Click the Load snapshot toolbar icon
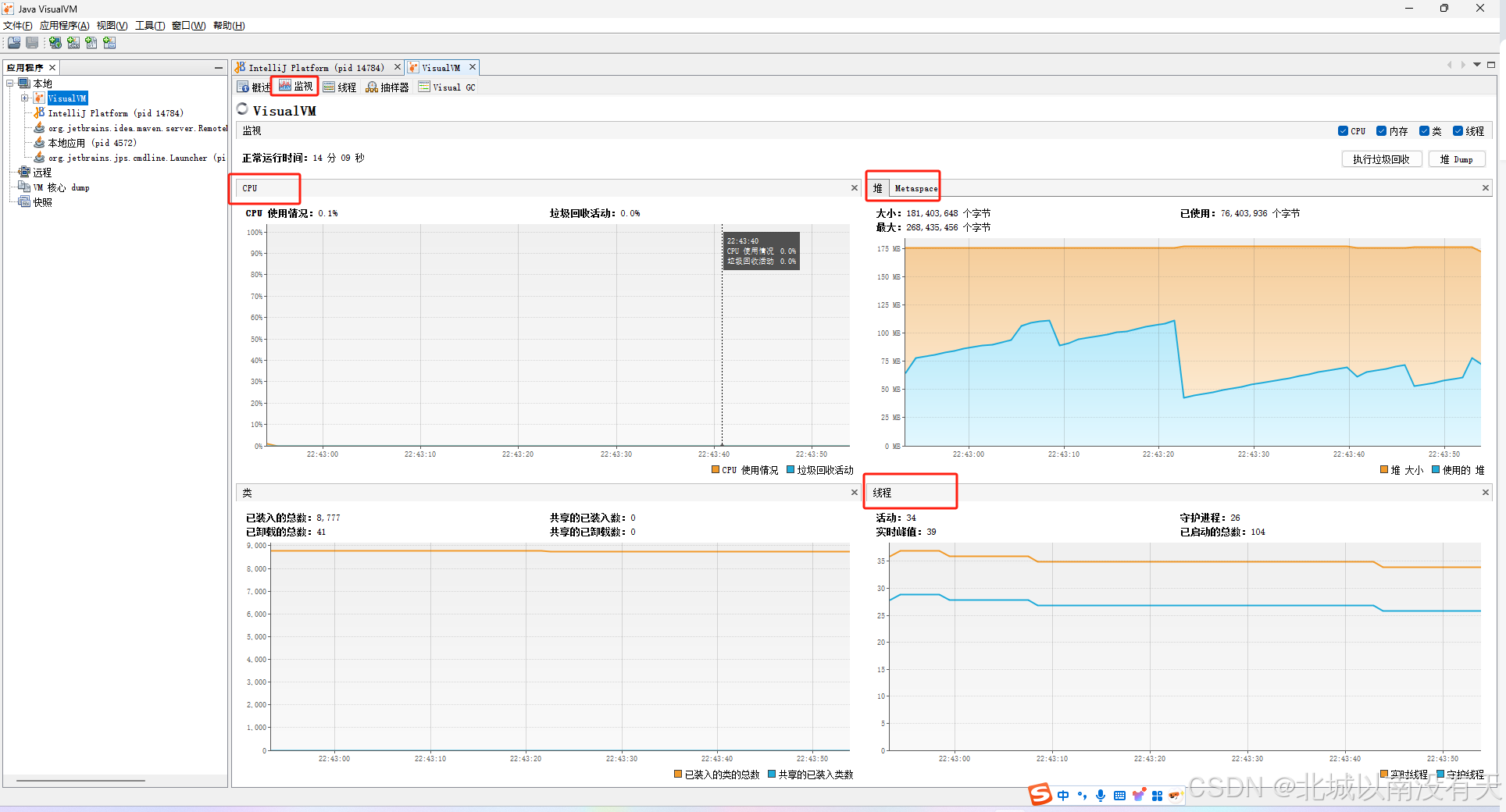 tap(14, 43)
